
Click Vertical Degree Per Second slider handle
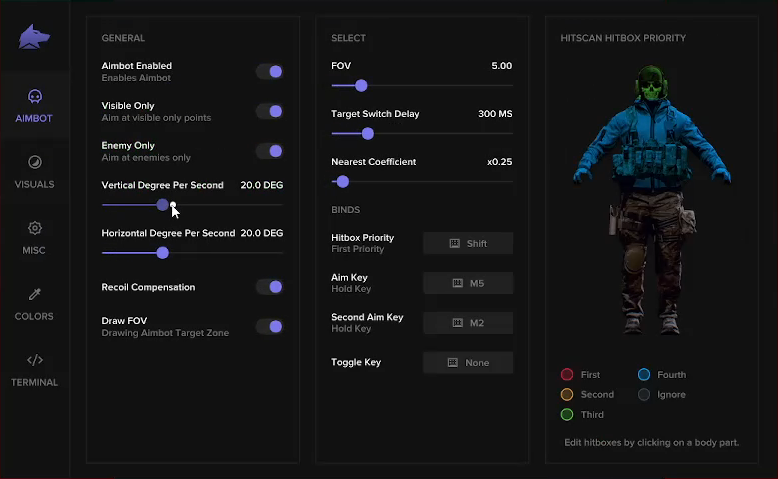tap(163, 205)
